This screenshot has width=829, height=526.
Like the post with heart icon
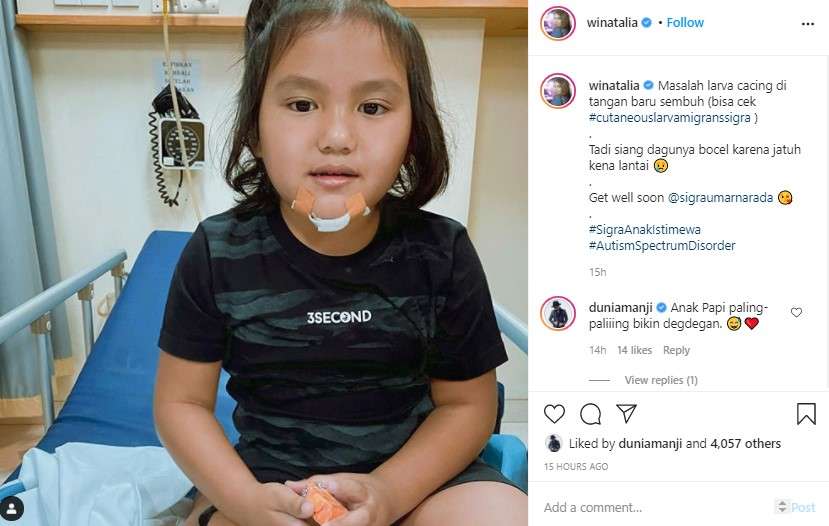(x=554, y=414)
